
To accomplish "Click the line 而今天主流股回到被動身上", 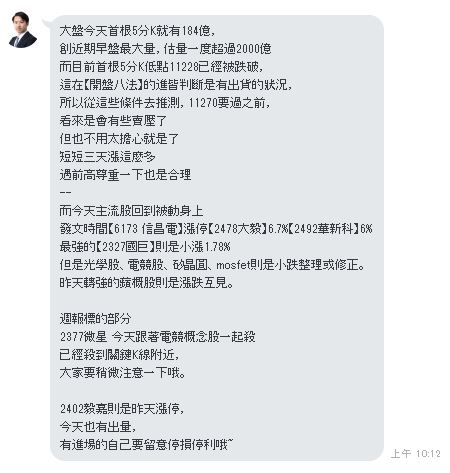I will pyautogui.click(x=131, y=211).
